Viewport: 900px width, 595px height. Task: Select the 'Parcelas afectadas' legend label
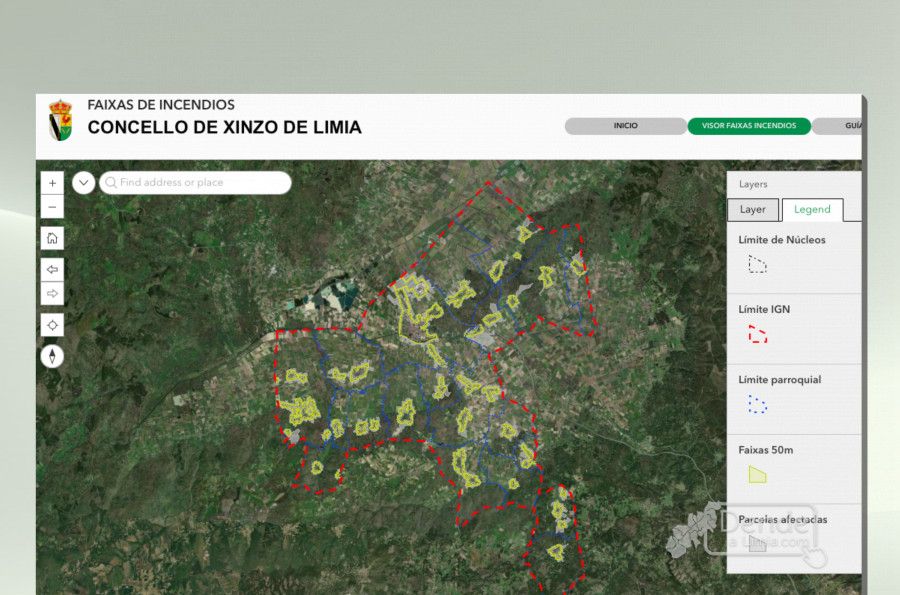(x=782, y=519)
